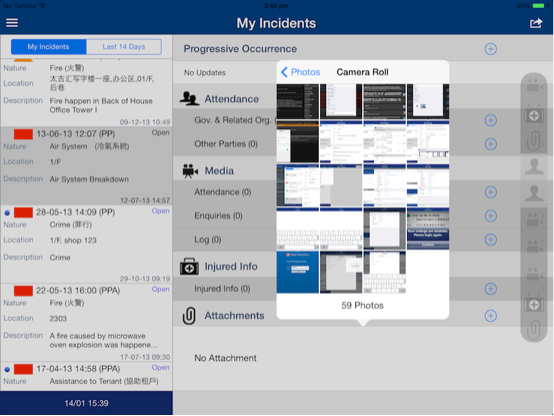554x416 pixels.
Task: Click the 'Assistance to Tenant' nature text
Action: (104, 381)
